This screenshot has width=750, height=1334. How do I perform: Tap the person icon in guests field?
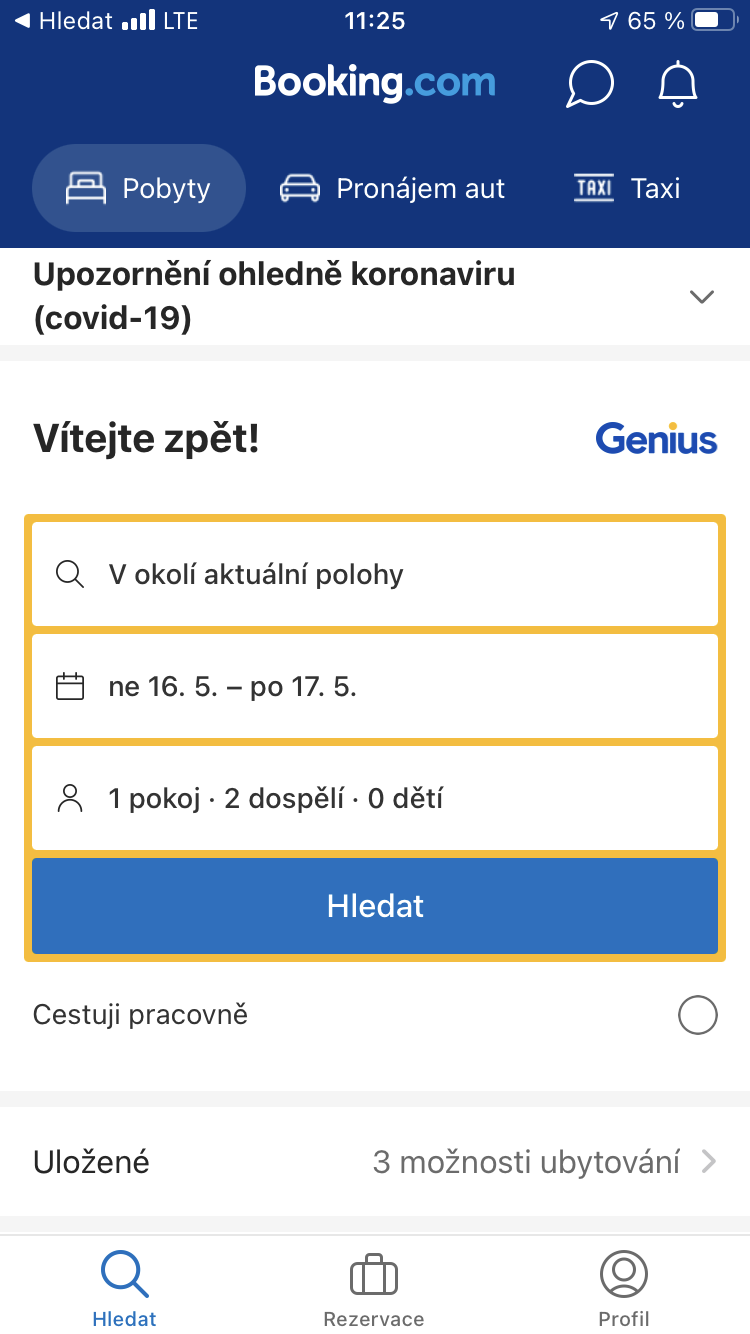(70, 799)
